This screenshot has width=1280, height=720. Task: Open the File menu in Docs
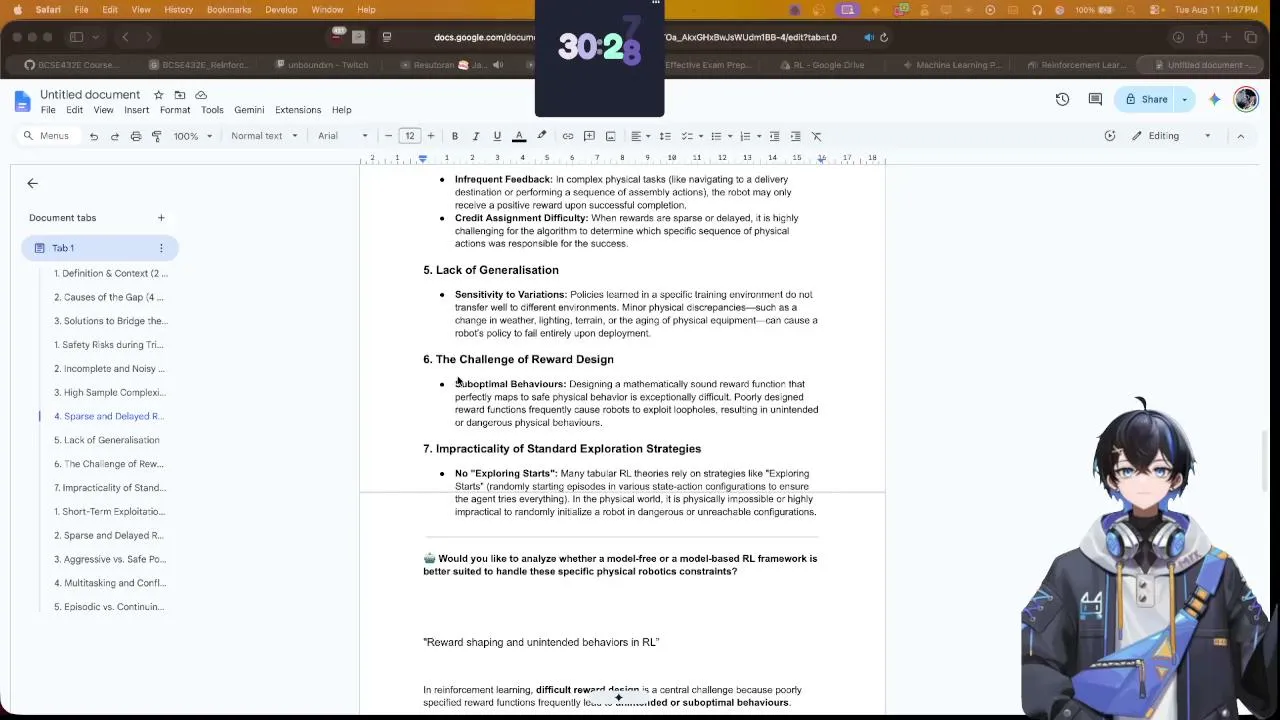48,110
